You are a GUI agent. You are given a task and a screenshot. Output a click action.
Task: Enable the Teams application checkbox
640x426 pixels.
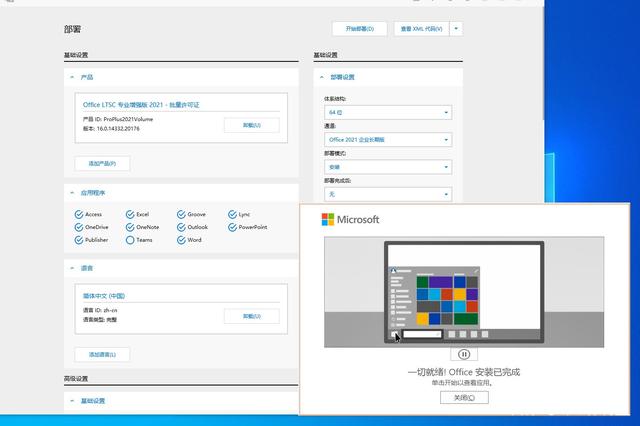tap(130, 240)
